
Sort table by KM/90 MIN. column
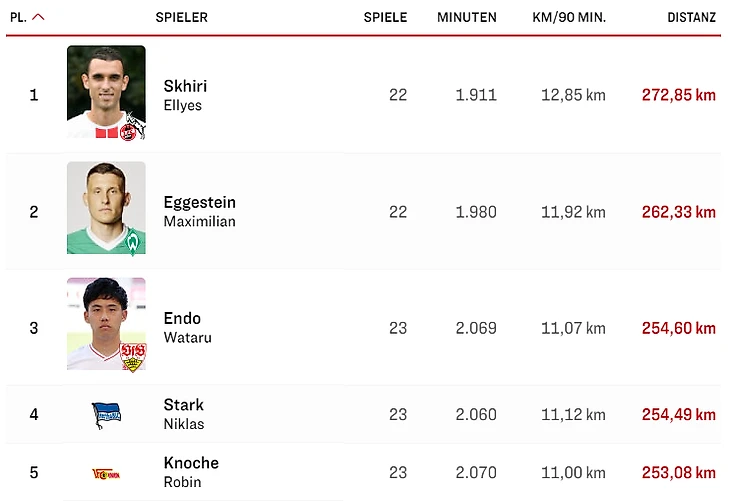[x=569, y=17]
